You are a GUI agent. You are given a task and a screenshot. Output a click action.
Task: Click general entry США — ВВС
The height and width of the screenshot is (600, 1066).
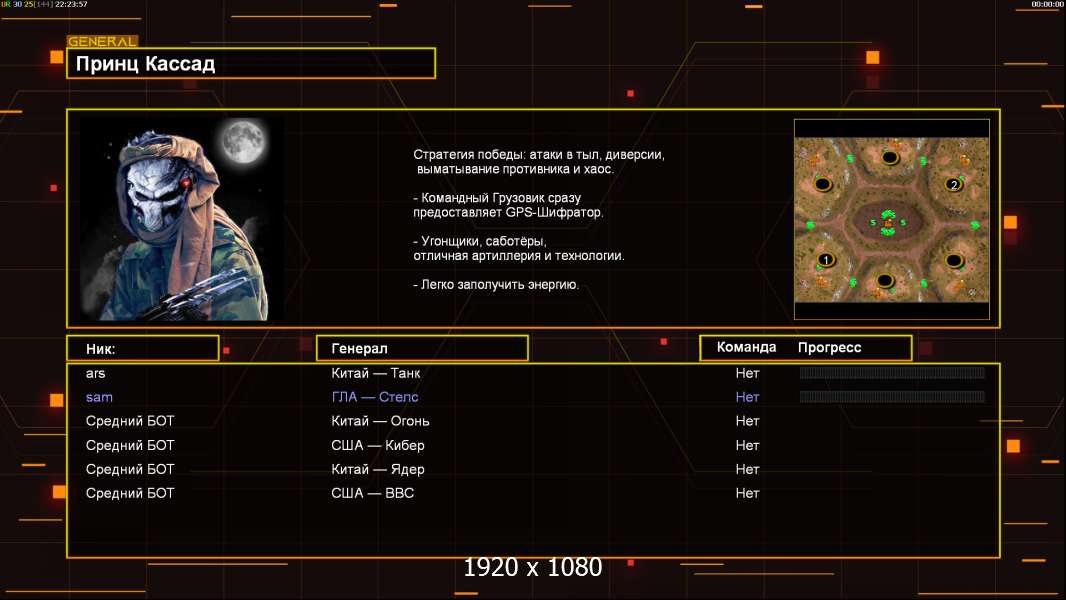pos(373,493)
